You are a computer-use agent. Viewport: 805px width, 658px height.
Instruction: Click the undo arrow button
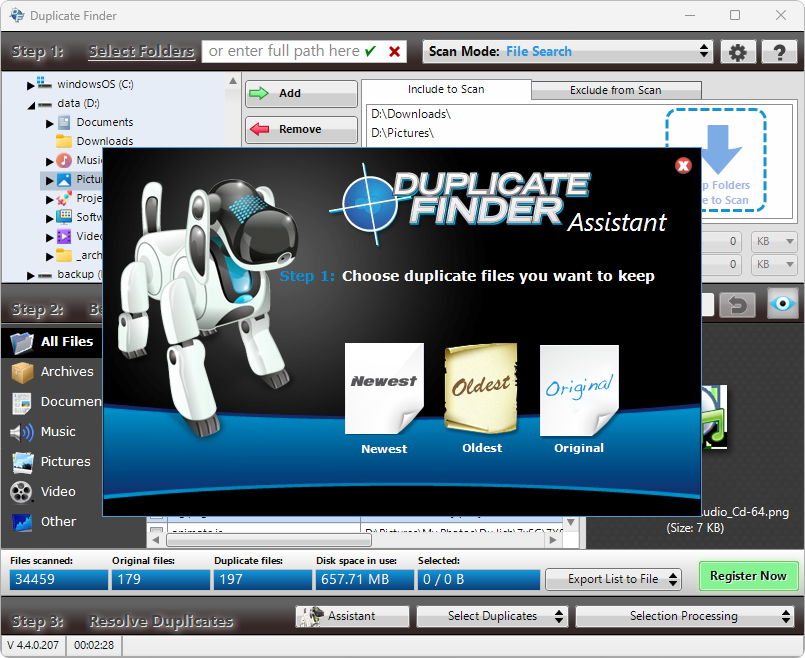coord(738,305)
